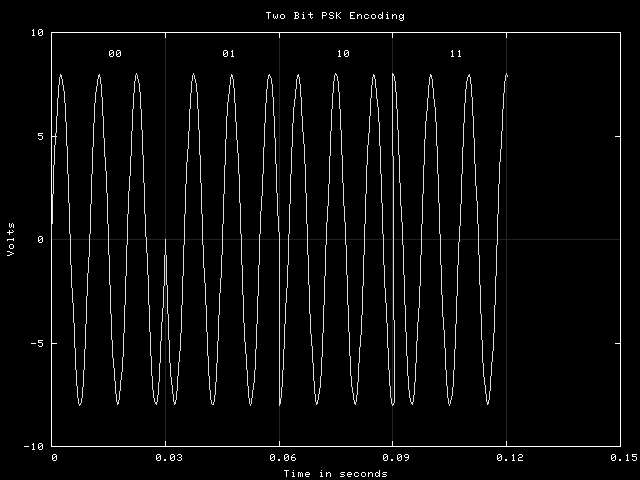The image size is (640, 480).
Task: Click the 0 y-axis tick label
Action: coord(40,240)
